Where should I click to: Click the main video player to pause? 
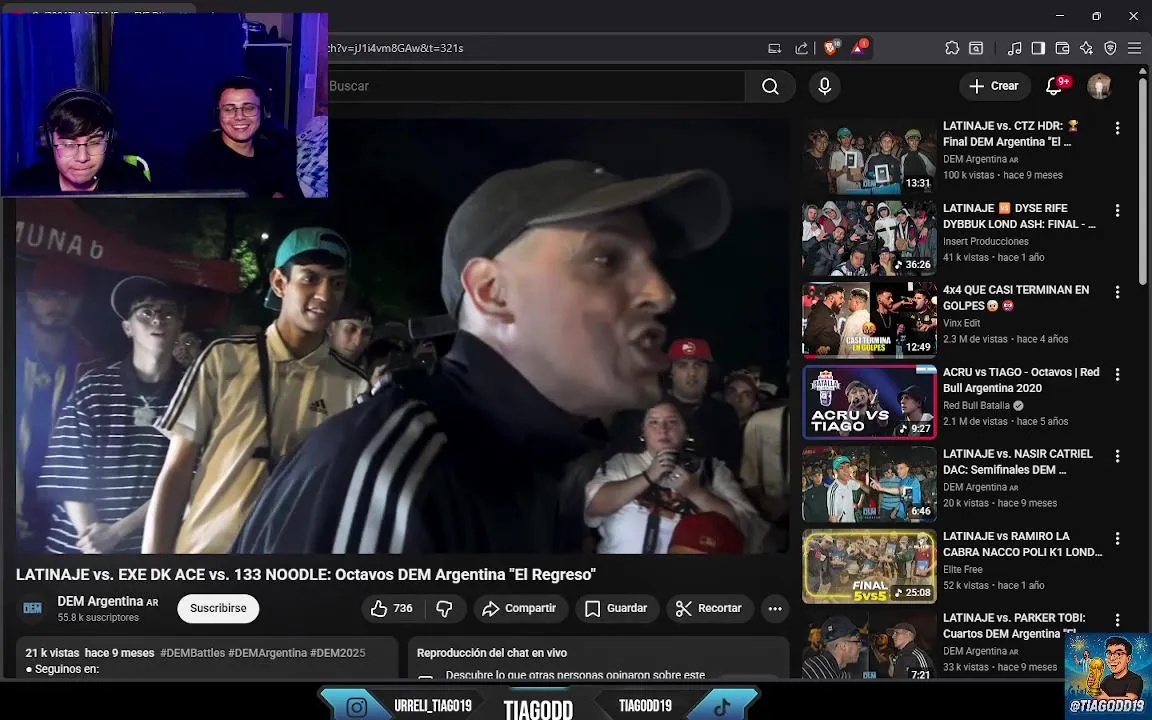tap(402, 336)
